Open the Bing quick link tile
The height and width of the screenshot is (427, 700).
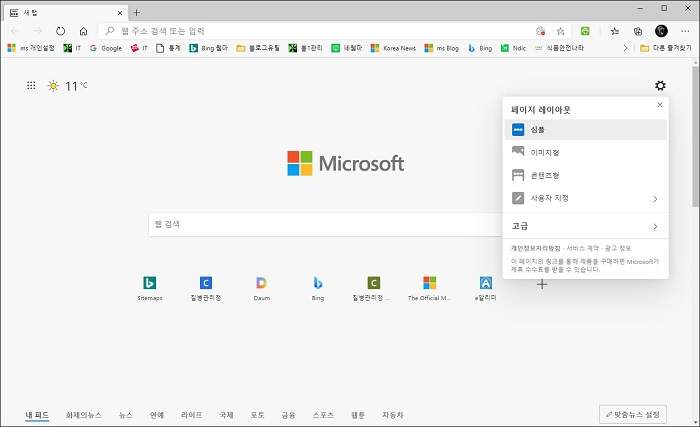pos(317,288)
